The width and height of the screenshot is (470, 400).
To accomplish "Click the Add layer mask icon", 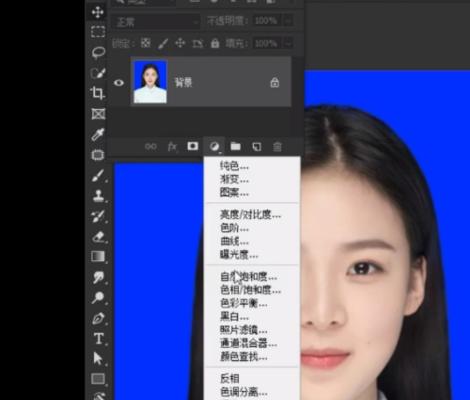I will (193, 146).
